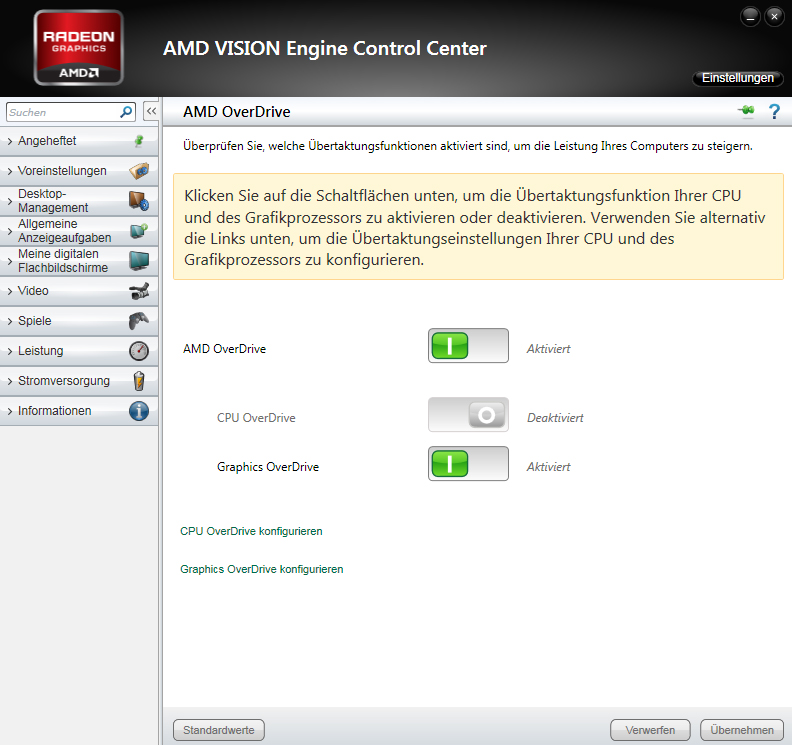The image size is (792, 745).
Task: Enable the CPU OverDrive switch
Action: pyautogui.click(x=468, y=415)
